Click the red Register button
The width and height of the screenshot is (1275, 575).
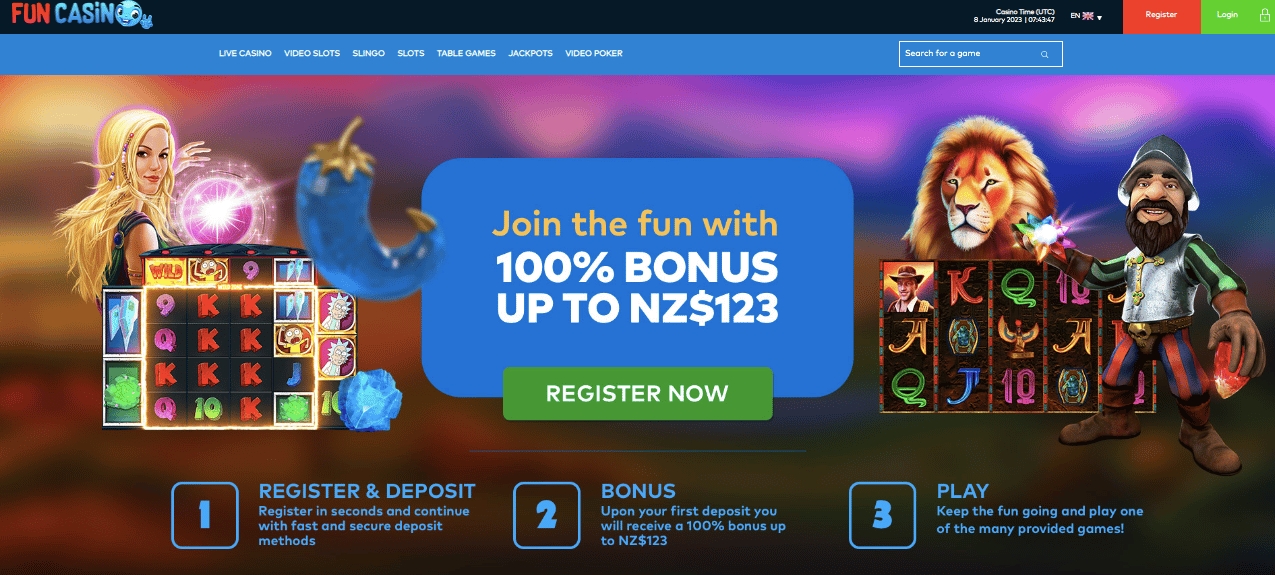point(1161,16)
